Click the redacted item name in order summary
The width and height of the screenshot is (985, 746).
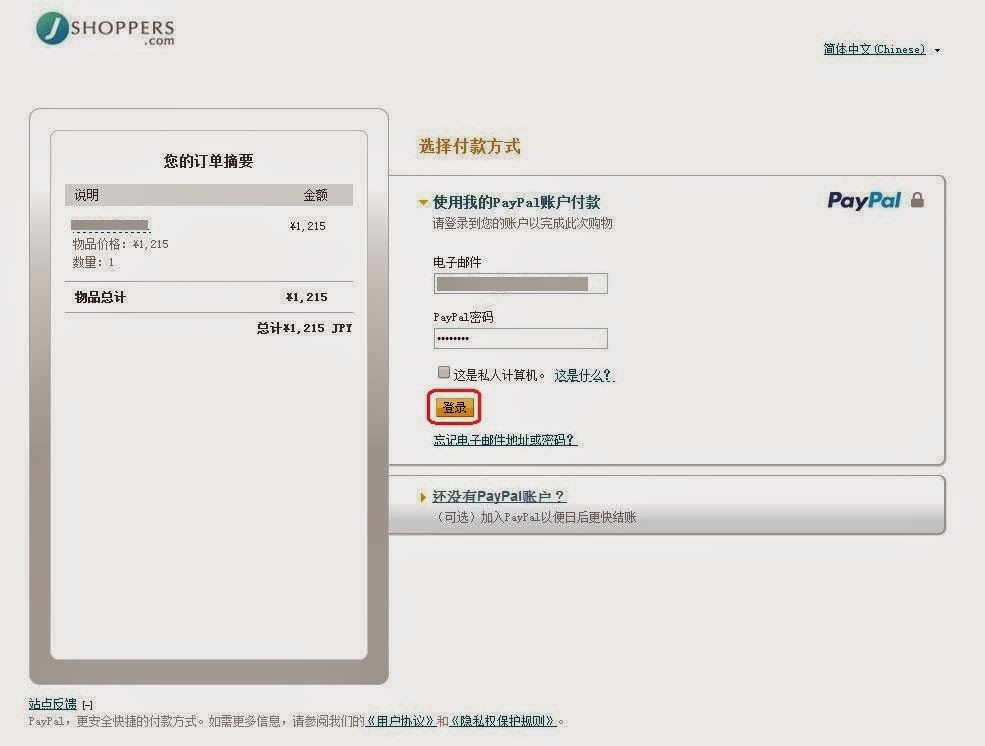pyautogui.click(x=110, y=225)
